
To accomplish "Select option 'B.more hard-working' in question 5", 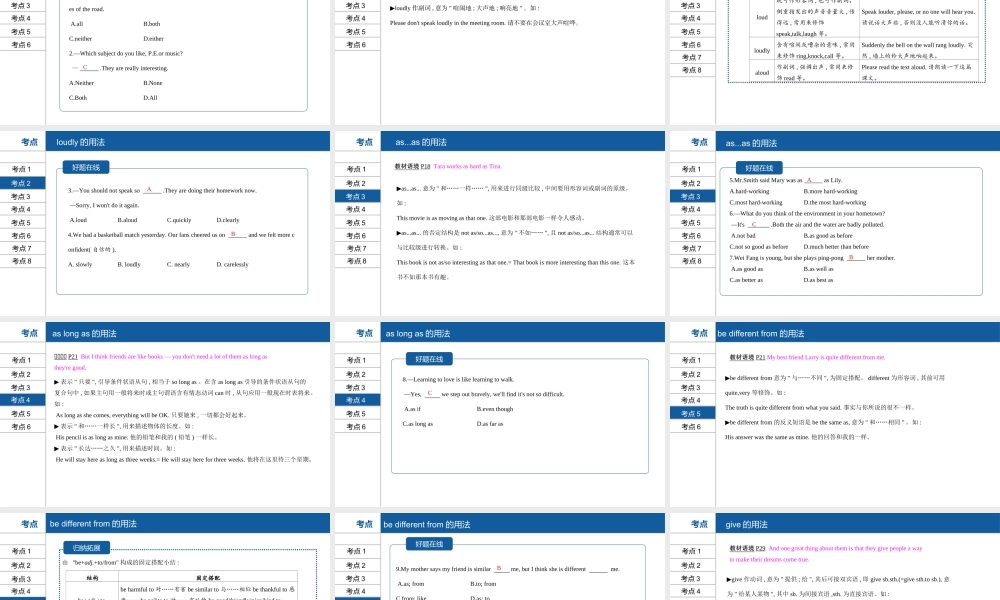I will coord(830,191).
